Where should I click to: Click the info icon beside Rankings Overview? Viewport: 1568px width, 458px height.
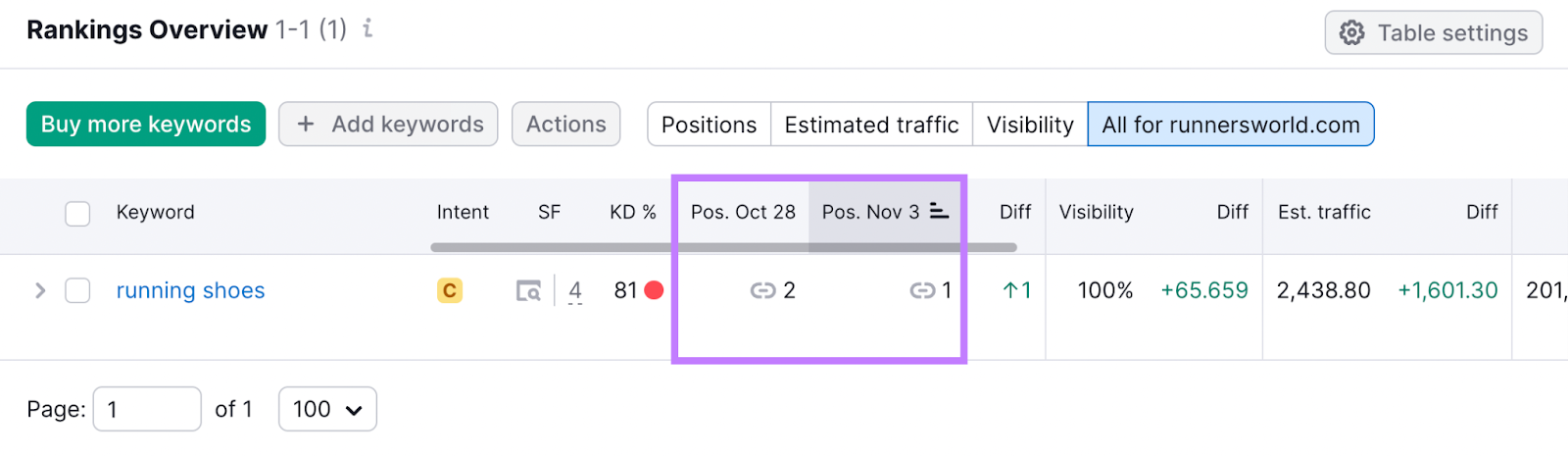(367, 29)
